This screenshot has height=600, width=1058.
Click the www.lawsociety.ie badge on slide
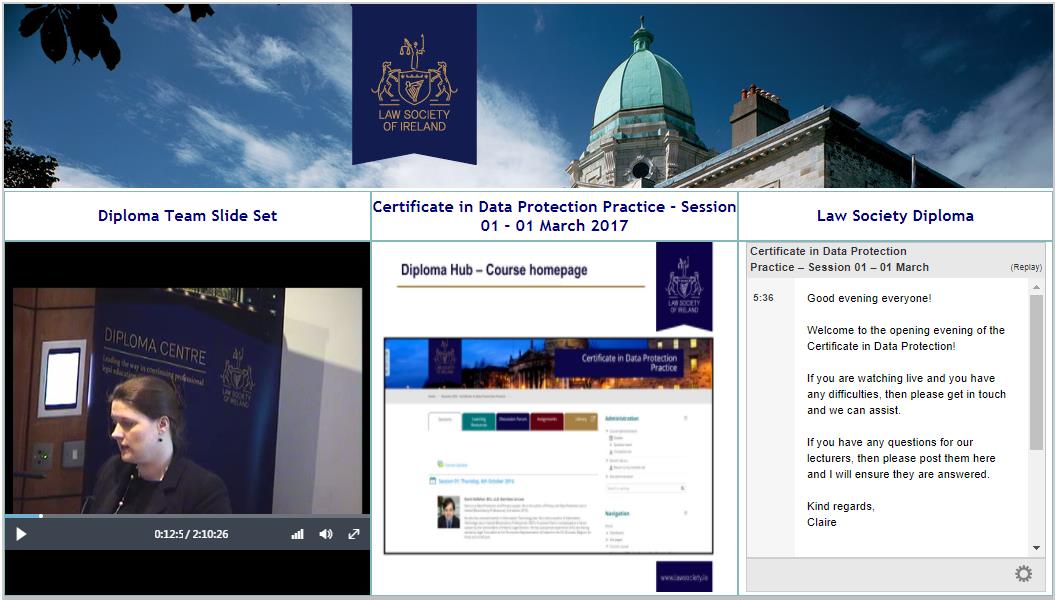tap(684, 577)
